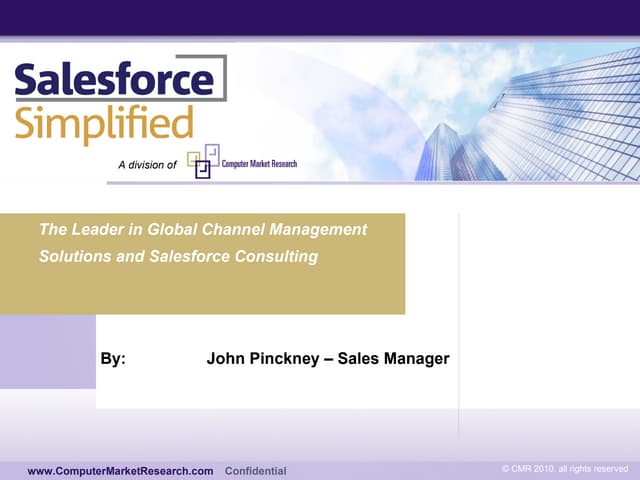Open the www.ComputerMarketResearch.com link
640x480 pixels.
point(120,471)
